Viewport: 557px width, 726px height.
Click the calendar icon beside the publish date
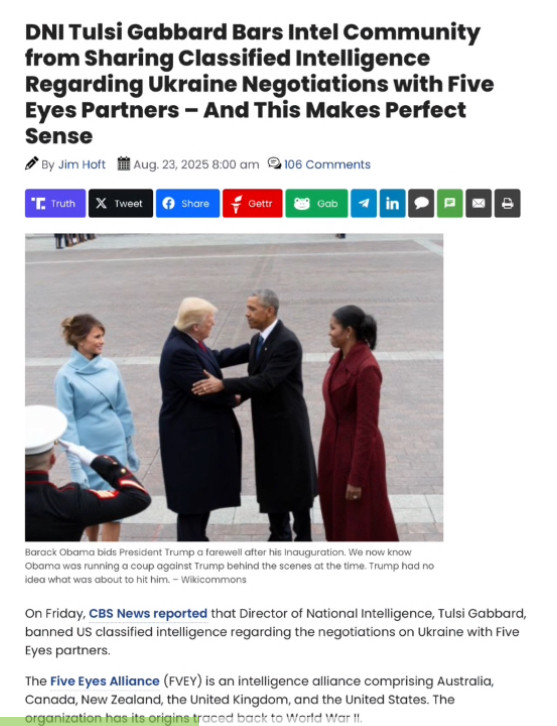pos(124,164)
